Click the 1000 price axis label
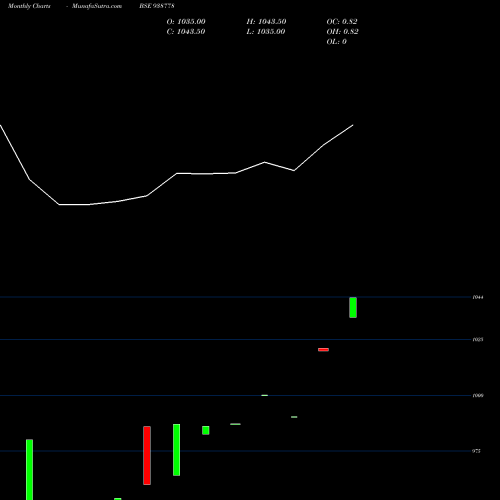 click(478, 395)
